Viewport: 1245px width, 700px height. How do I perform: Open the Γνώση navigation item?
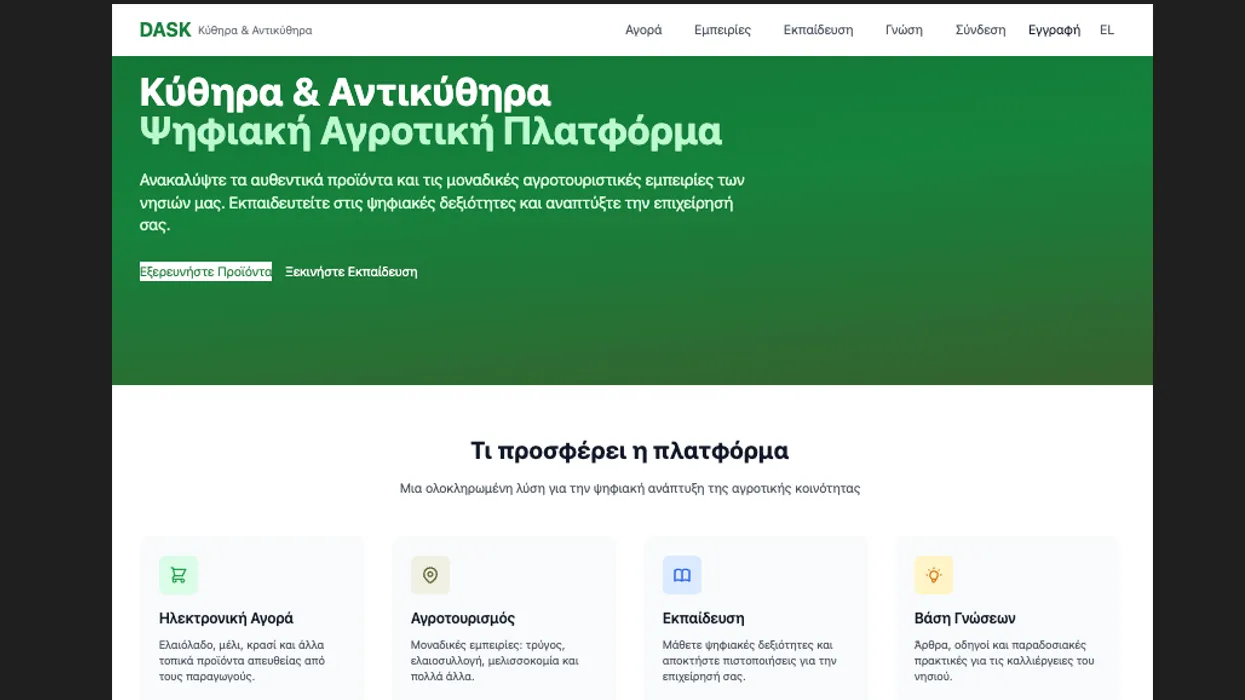point(903,30)
